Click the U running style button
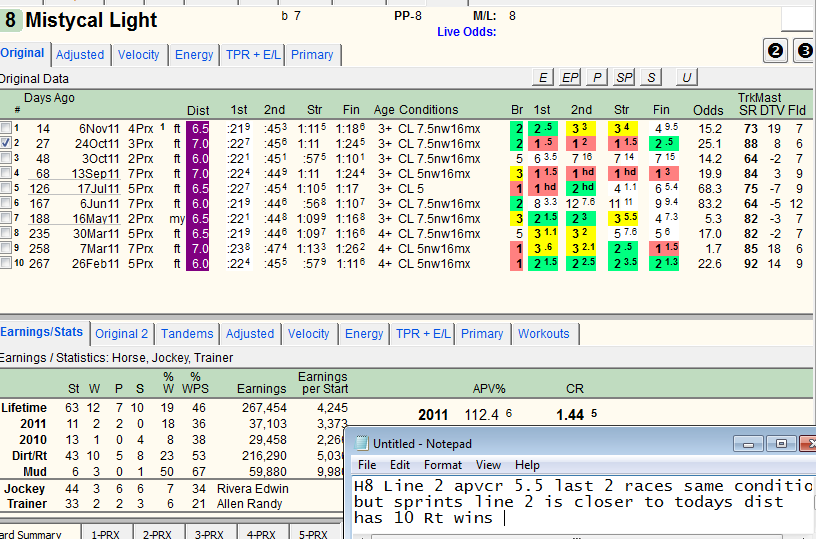This screenshot has width=816, height=539. coord(686,78)
